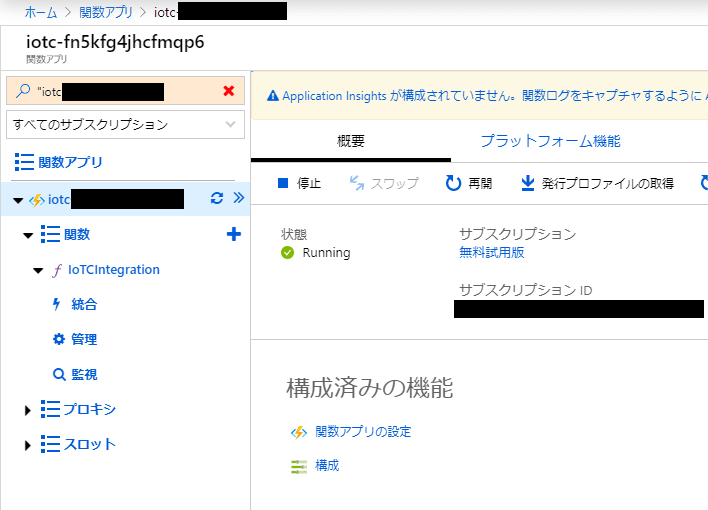Viewport: 708px width, 510px height.
Task: Clear the search box with red X
Action: 229,91
